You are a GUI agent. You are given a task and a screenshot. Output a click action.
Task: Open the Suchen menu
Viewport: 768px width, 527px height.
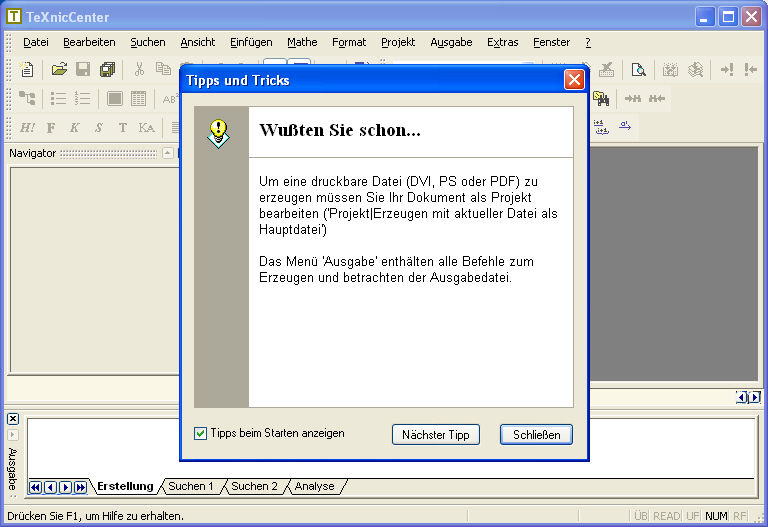click(x=148, y=42)
